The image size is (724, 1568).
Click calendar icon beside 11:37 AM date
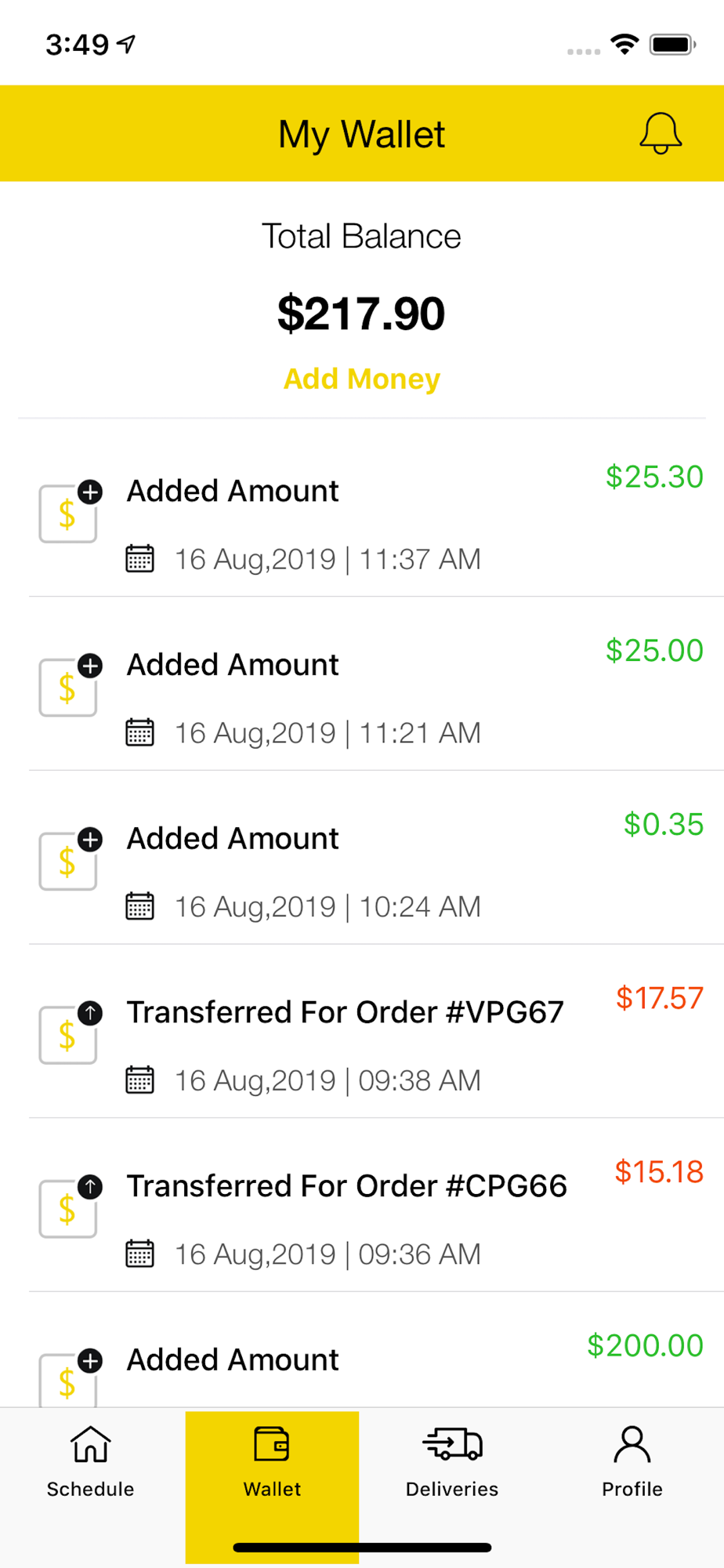click(x=140, y=559)
